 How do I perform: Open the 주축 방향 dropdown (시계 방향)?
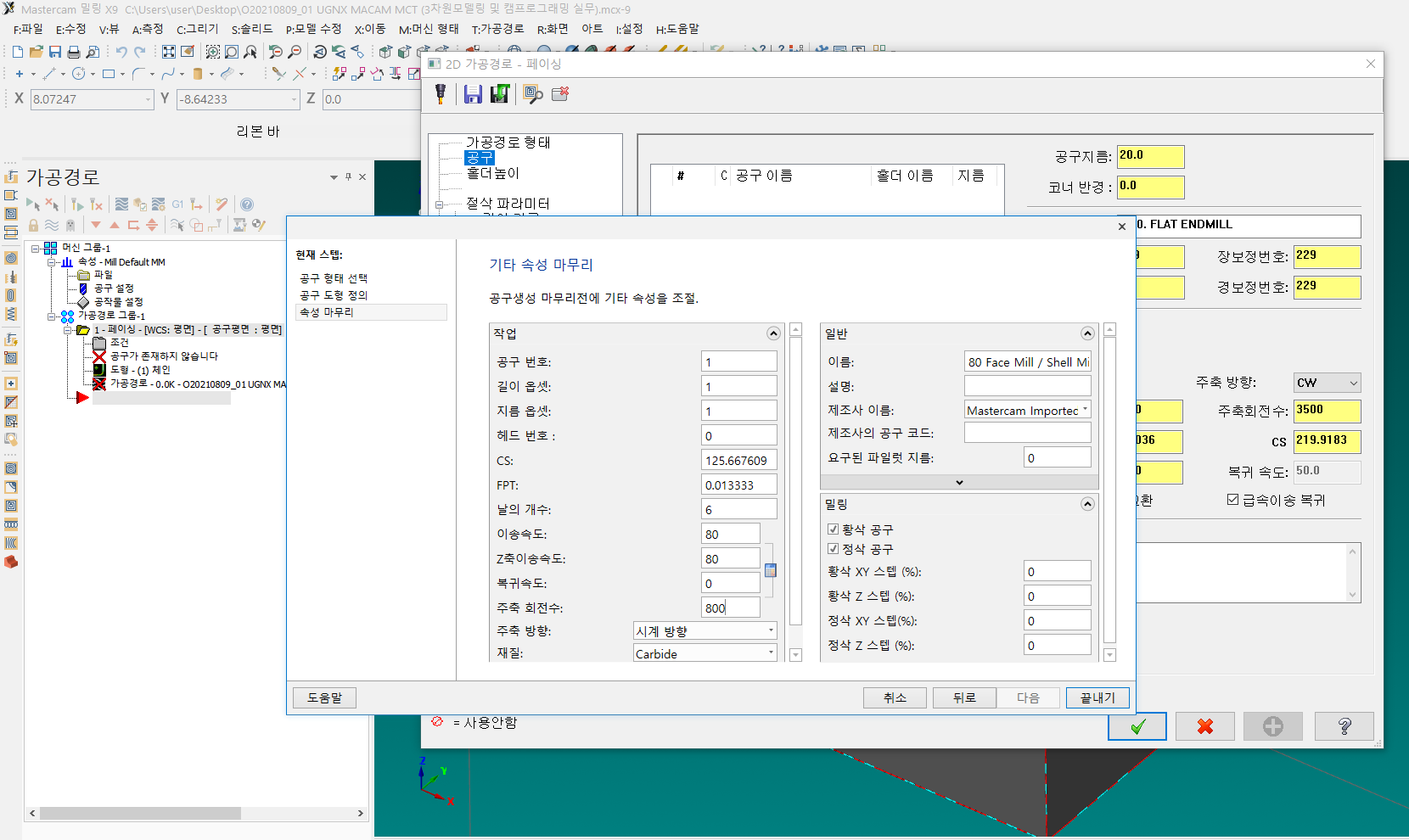704,630
